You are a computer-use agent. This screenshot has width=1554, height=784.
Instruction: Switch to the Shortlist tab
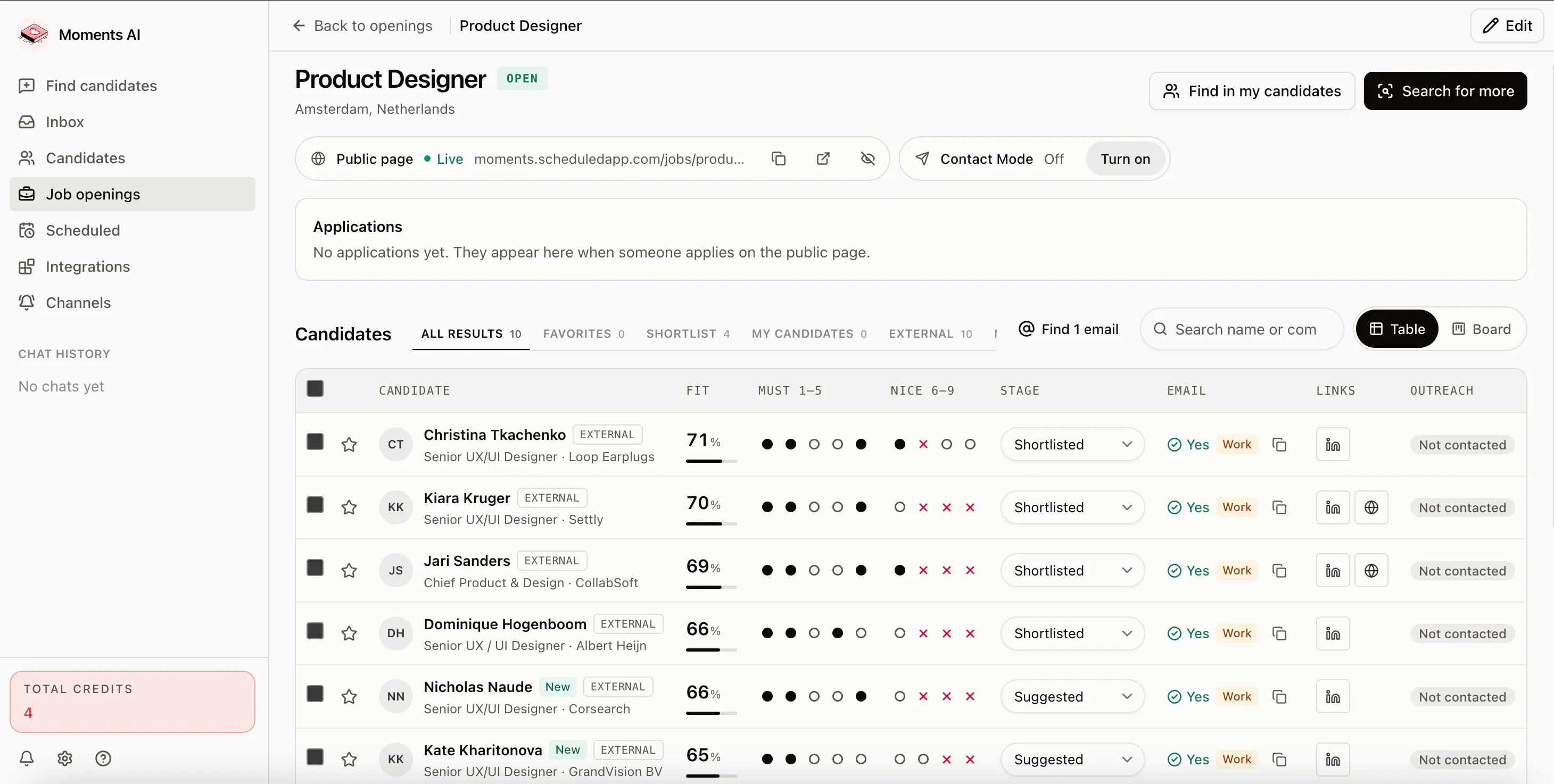(x=688, y=333)
